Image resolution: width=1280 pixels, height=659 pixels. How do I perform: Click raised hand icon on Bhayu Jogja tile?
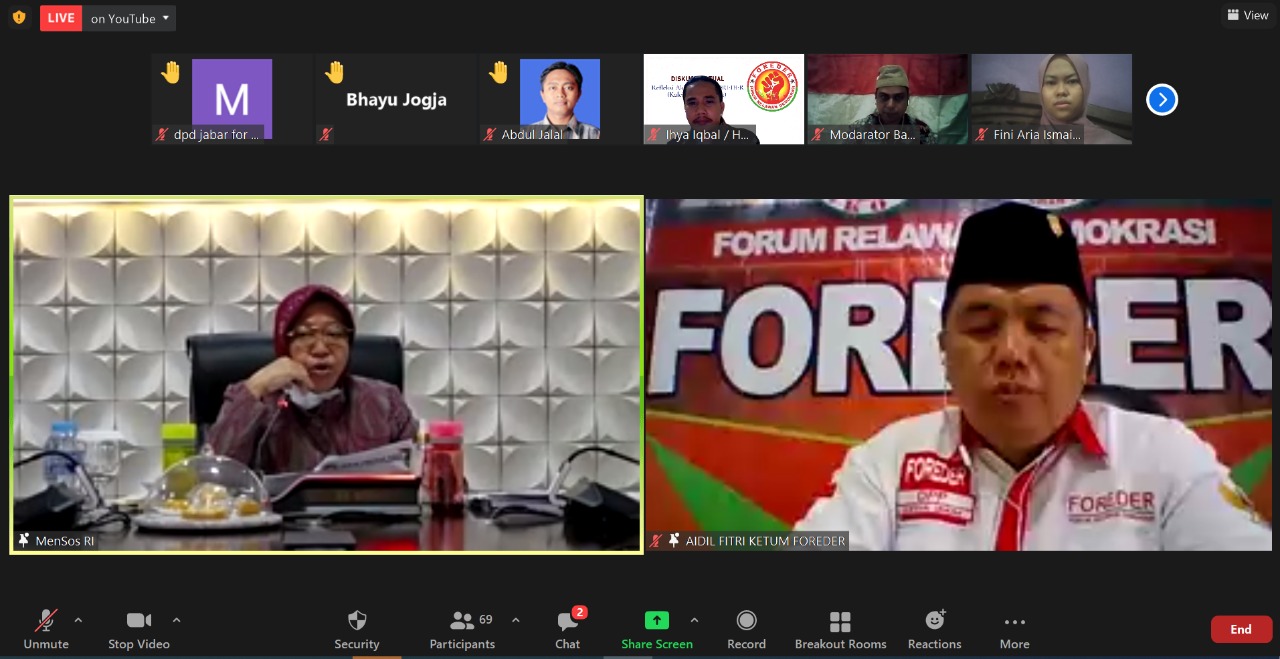pyautogui.click(x=335, y=73)
